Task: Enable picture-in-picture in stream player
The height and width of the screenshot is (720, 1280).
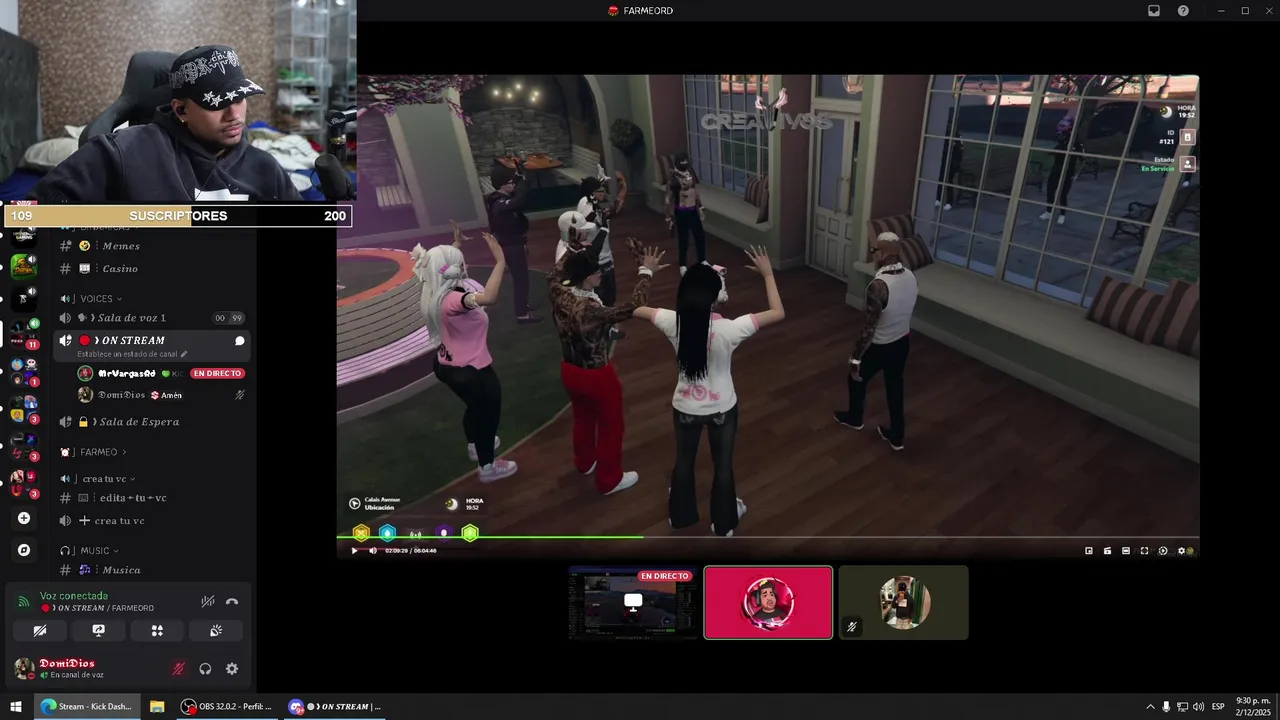Action: click(x=1089, y=551)
